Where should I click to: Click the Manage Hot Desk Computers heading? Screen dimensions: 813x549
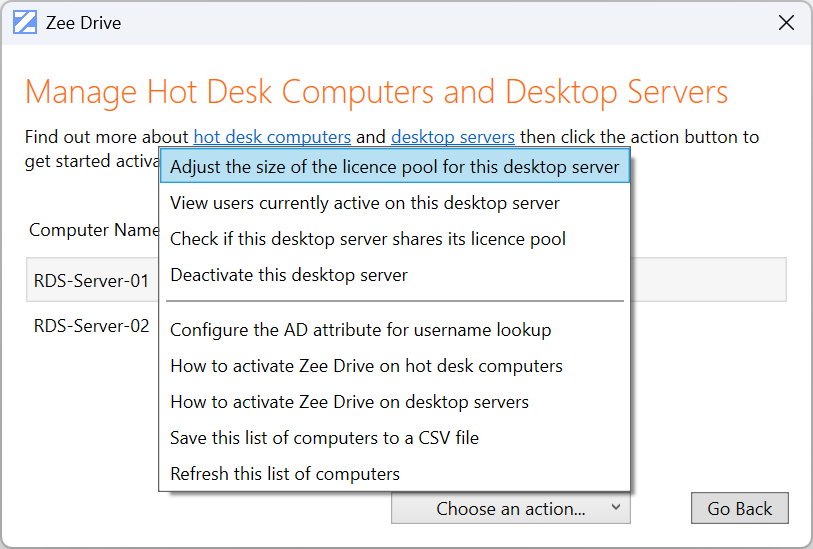click(x=376, y=92)
